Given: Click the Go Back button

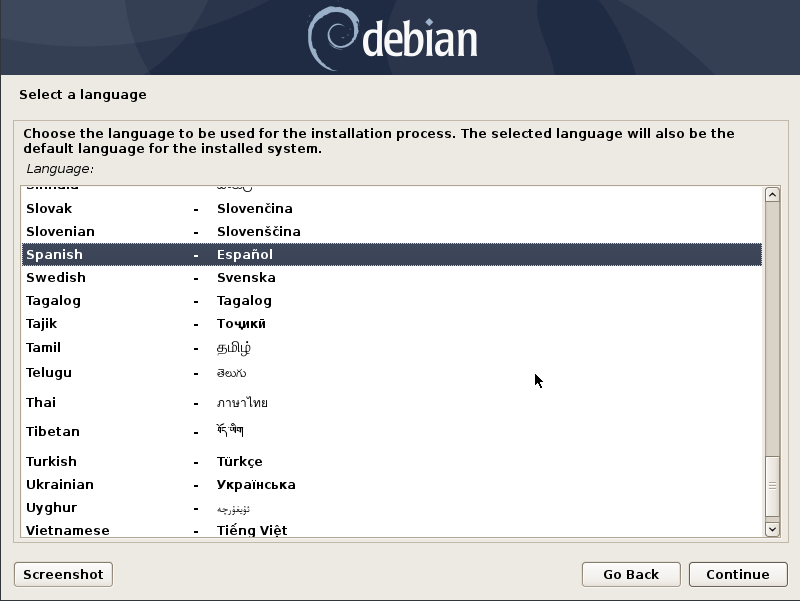Looking at the screenshot, I should (x=631, y=574).
